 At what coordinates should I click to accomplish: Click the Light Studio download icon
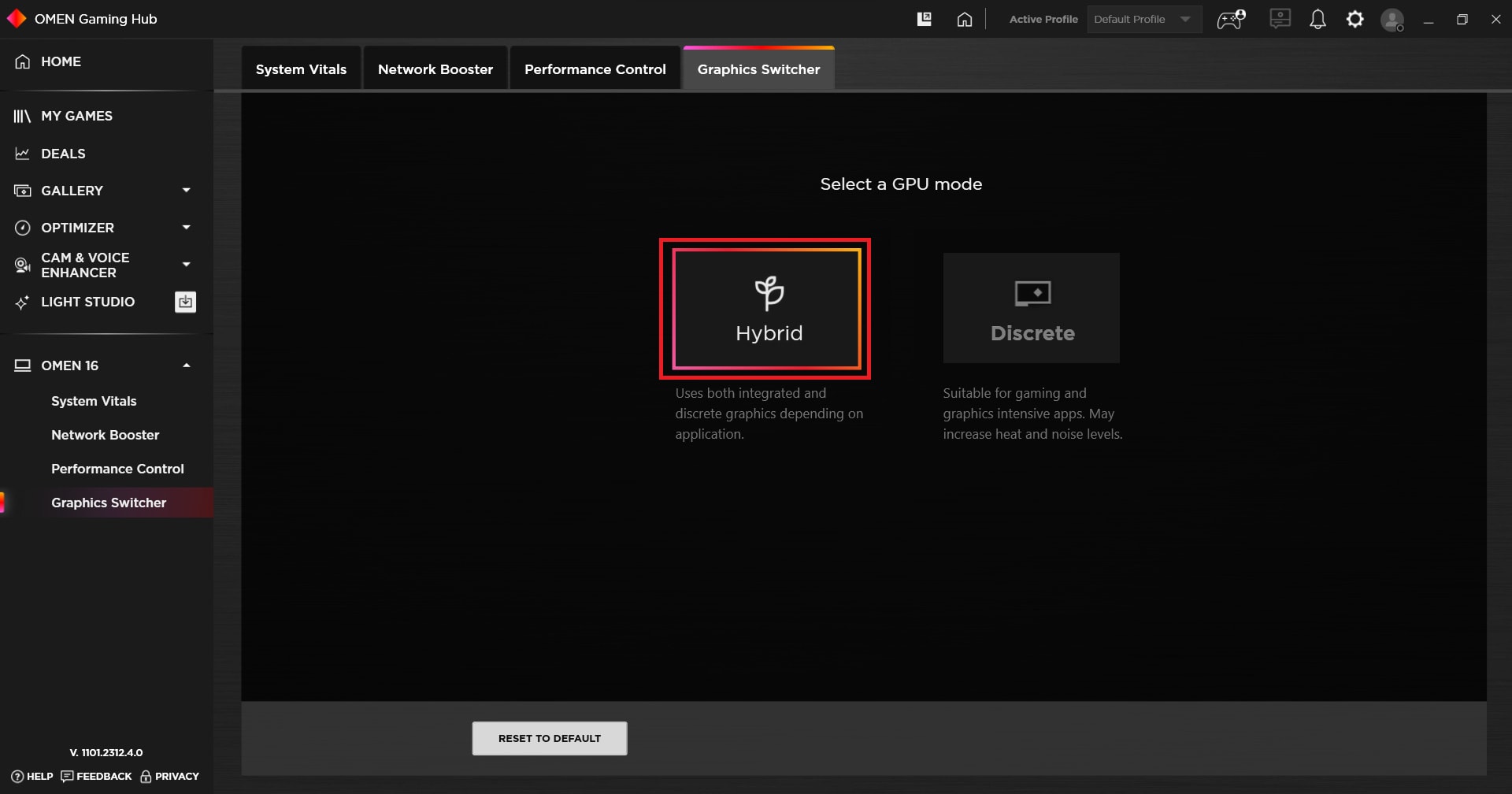[185, 302]
